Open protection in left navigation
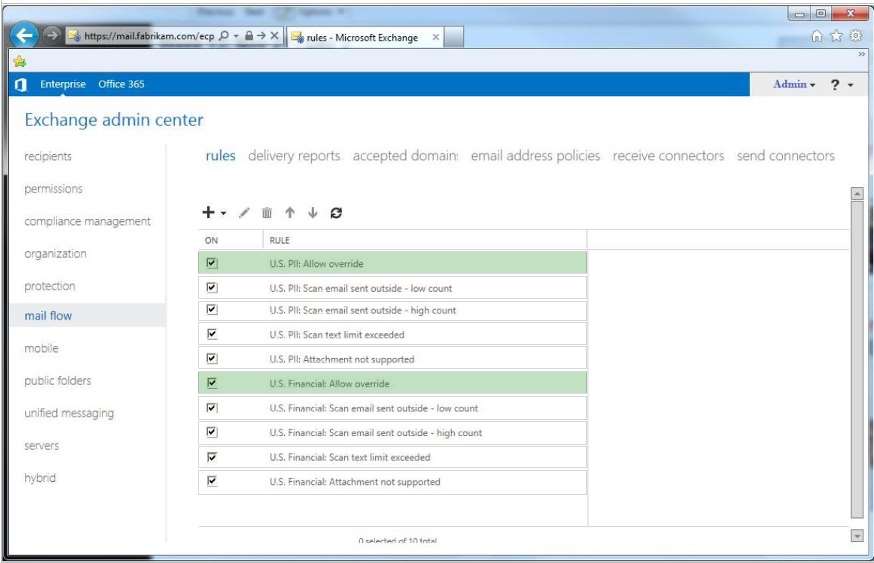Image resolution: width=874 pixels, height=563 pixels. (50, 286)
